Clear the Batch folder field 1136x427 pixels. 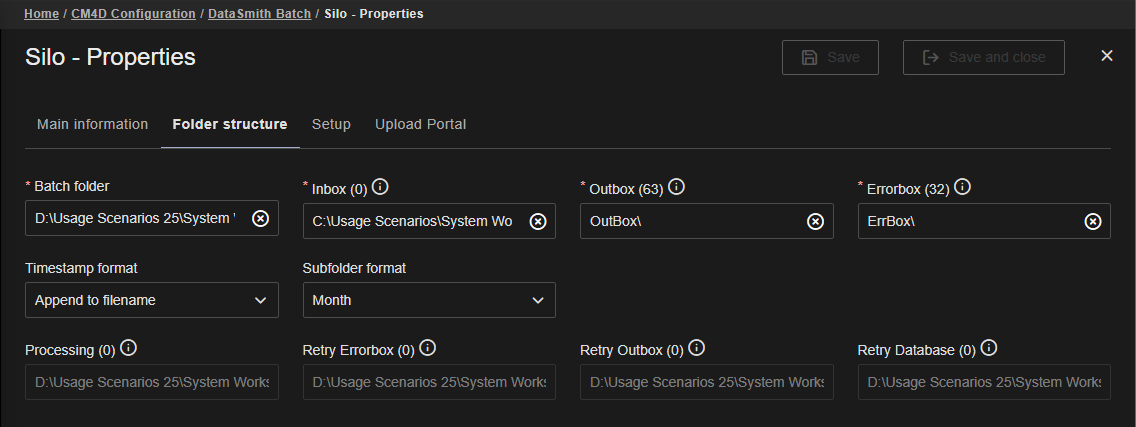click(260, 219)
